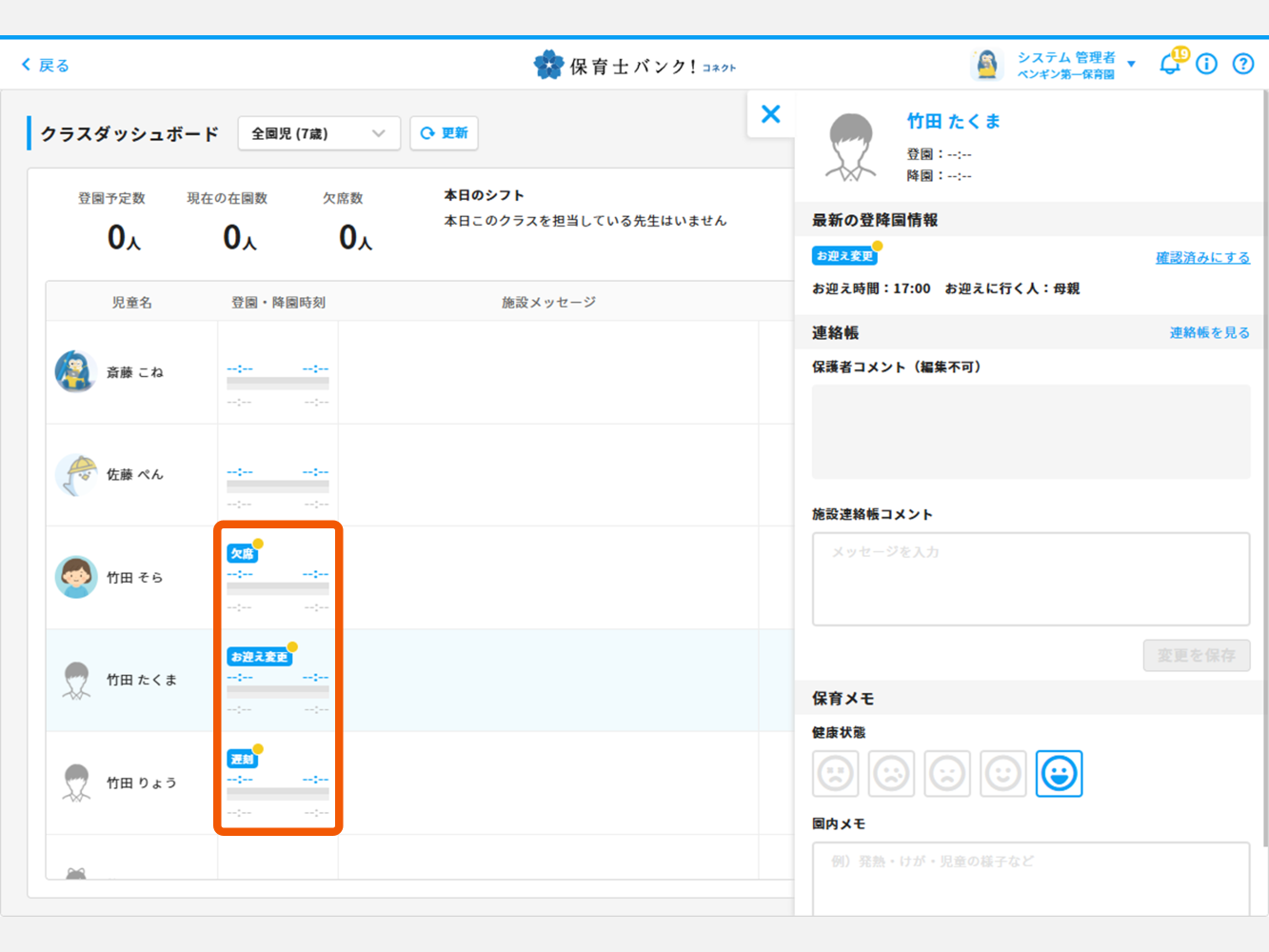Open the help question mark icon
This screenshot has height=952, width=1269.
[x=1242, y=65]
